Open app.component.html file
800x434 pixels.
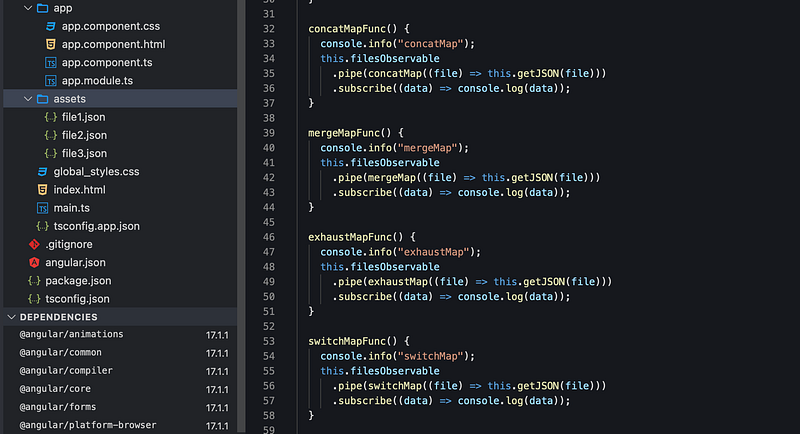click(x=113, y=44)
